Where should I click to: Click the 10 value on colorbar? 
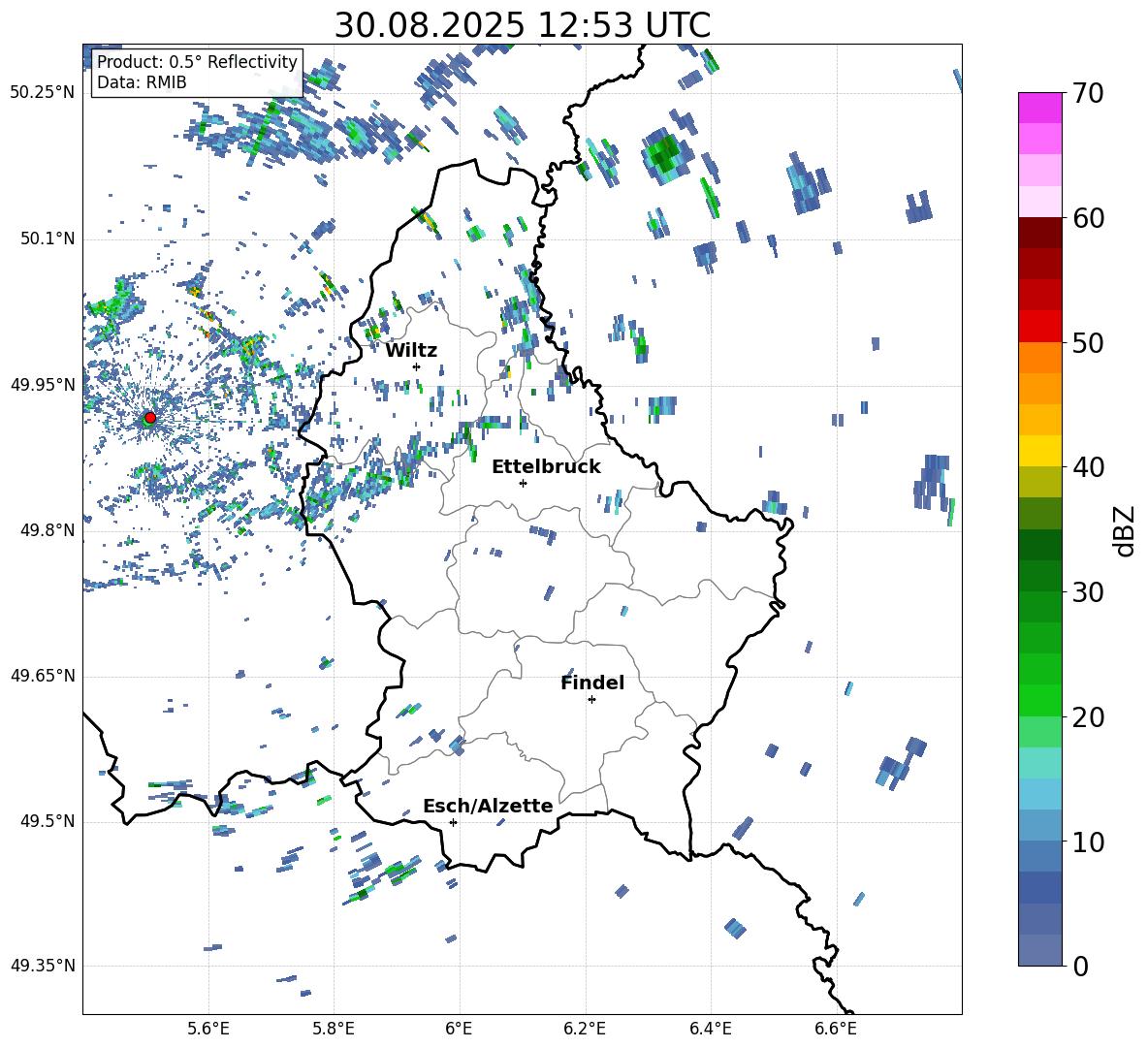pyautogui.click(x=1088, y=842)
